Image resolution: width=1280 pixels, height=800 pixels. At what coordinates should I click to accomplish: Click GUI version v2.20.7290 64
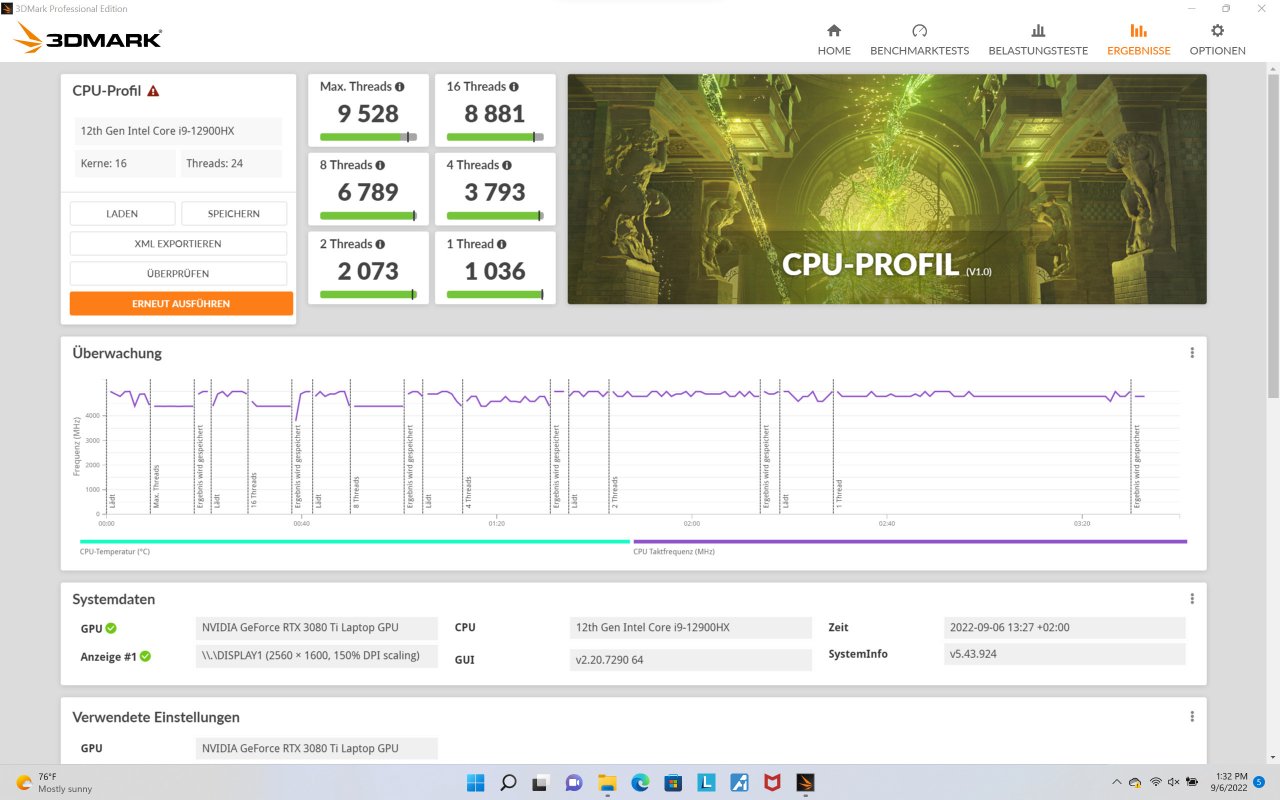click(690, 660)
